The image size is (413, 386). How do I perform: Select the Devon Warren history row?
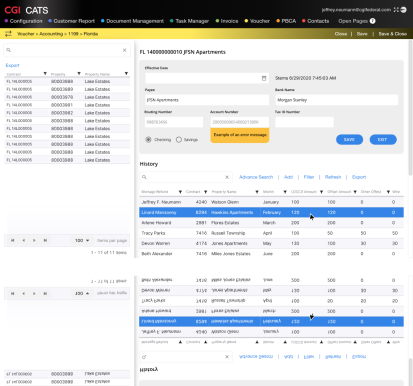coord(271,243)
